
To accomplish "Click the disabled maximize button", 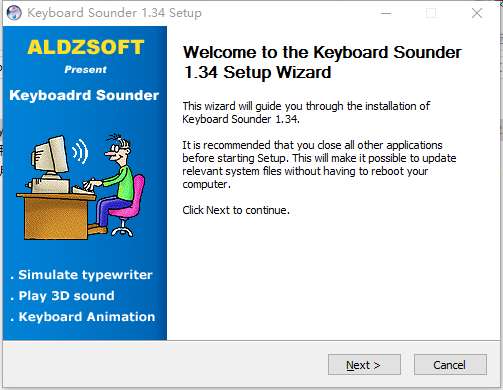I will (x=431, y=13).
